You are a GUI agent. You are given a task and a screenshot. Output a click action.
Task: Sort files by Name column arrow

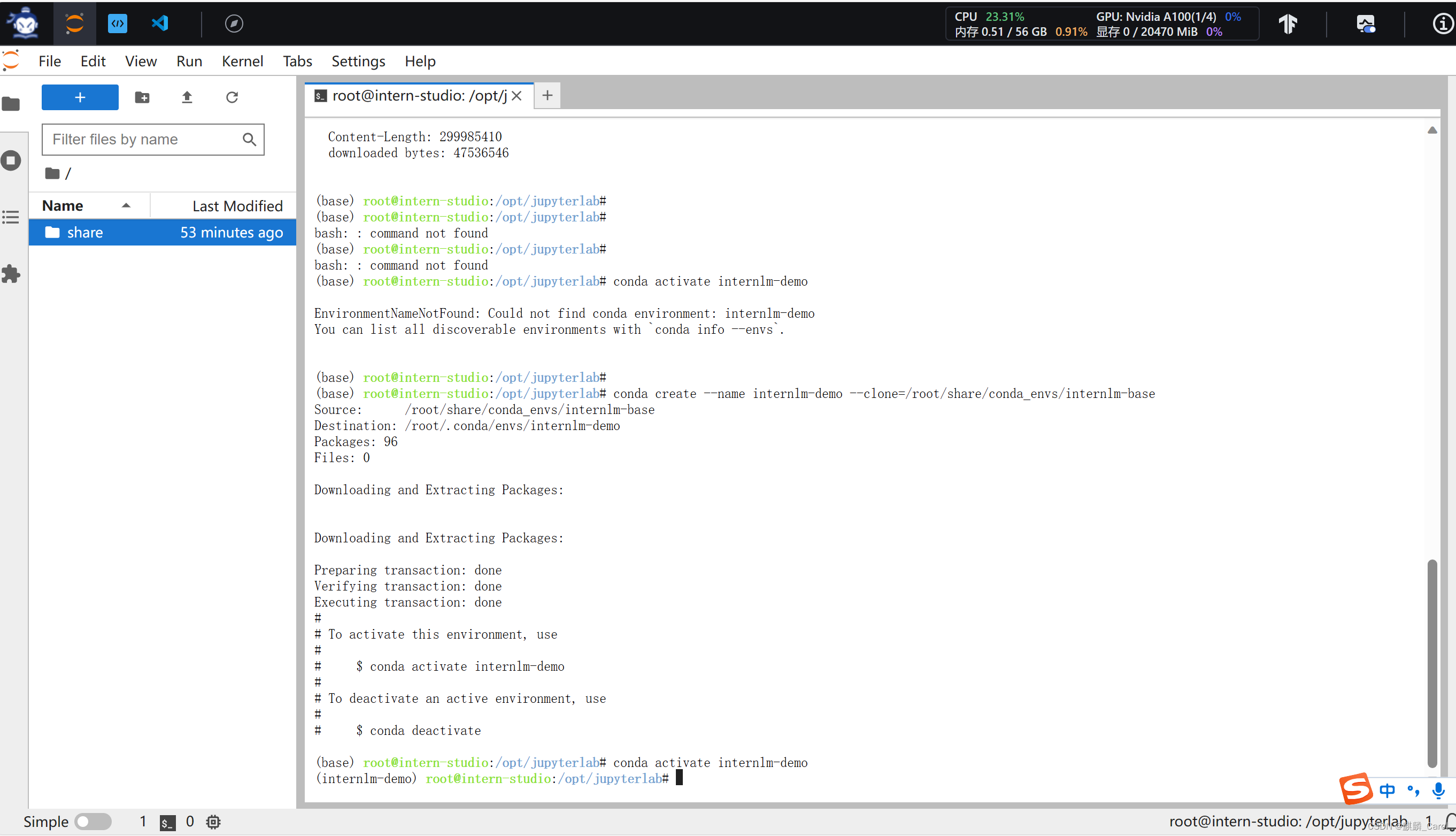click(126, 205)
